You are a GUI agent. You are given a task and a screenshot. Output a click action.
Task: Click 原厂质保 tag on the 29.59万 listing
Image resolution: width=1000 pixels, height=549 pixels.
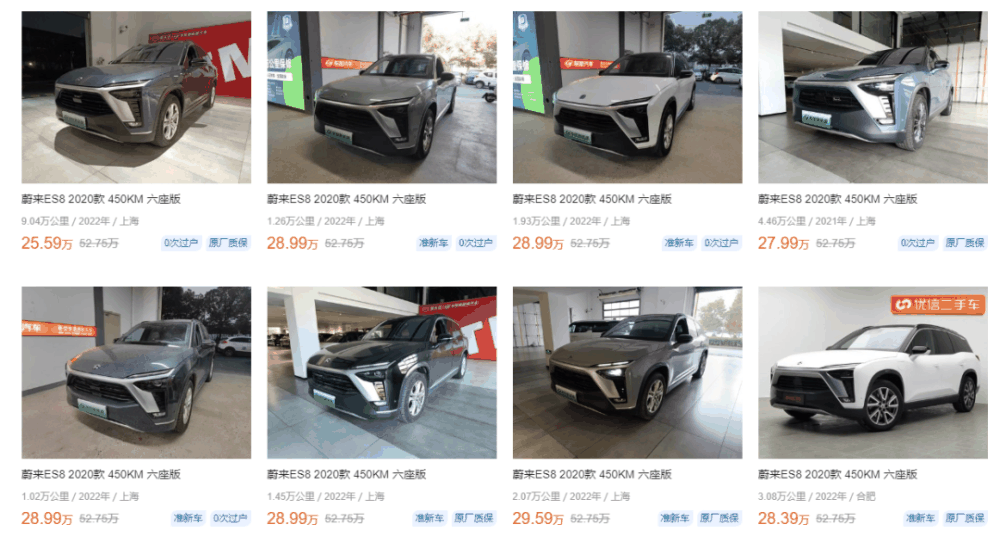[x=719, y=518]
